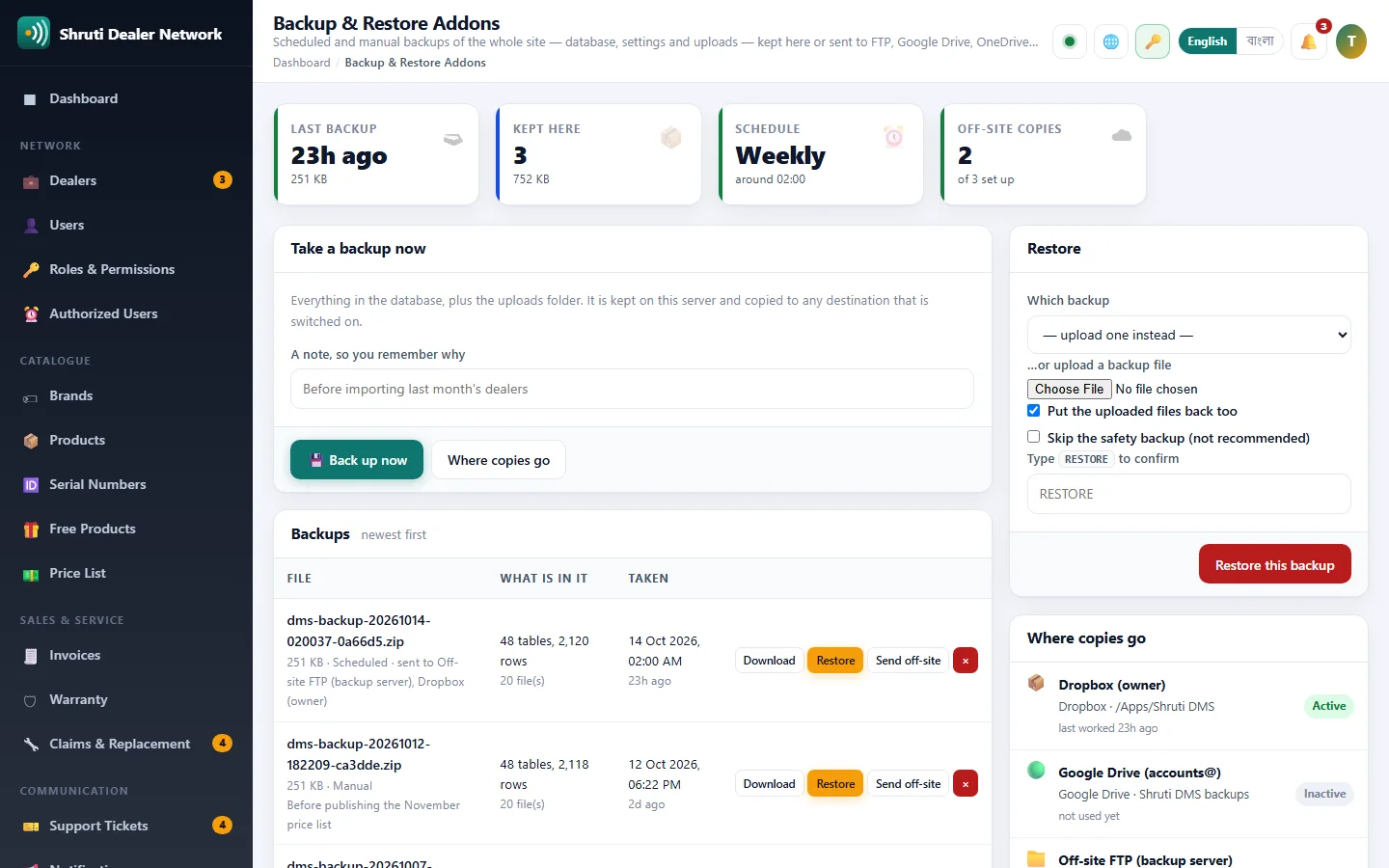Switch language to বাংলা

coord(1260,41)
